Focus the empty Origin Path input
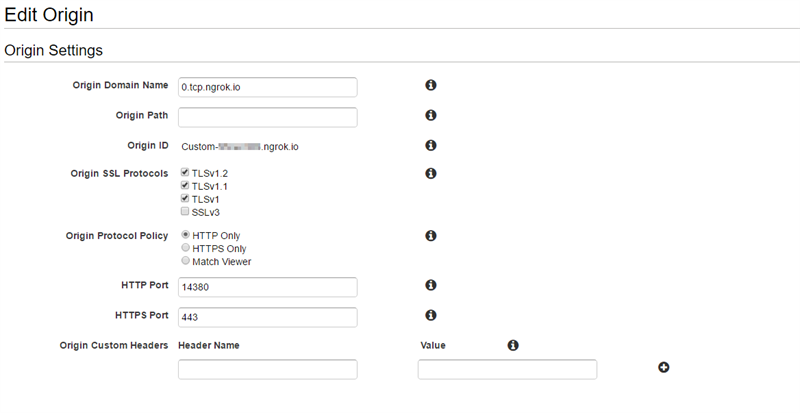800x413 pixels. click(267, 117)
